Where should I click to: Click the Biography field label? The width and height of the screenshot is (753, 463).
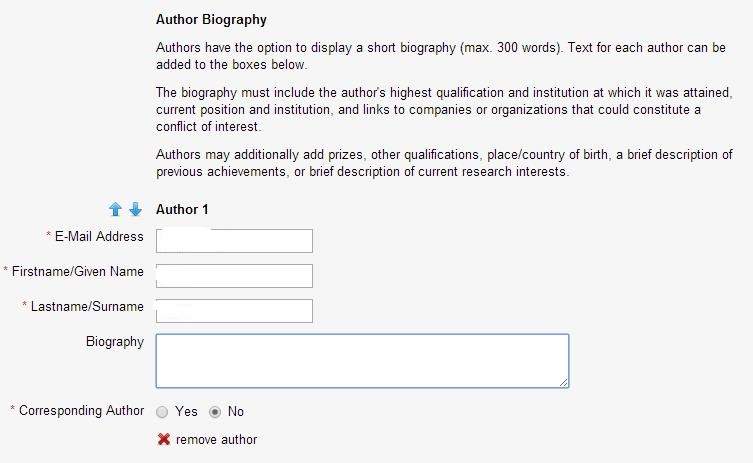115,342
